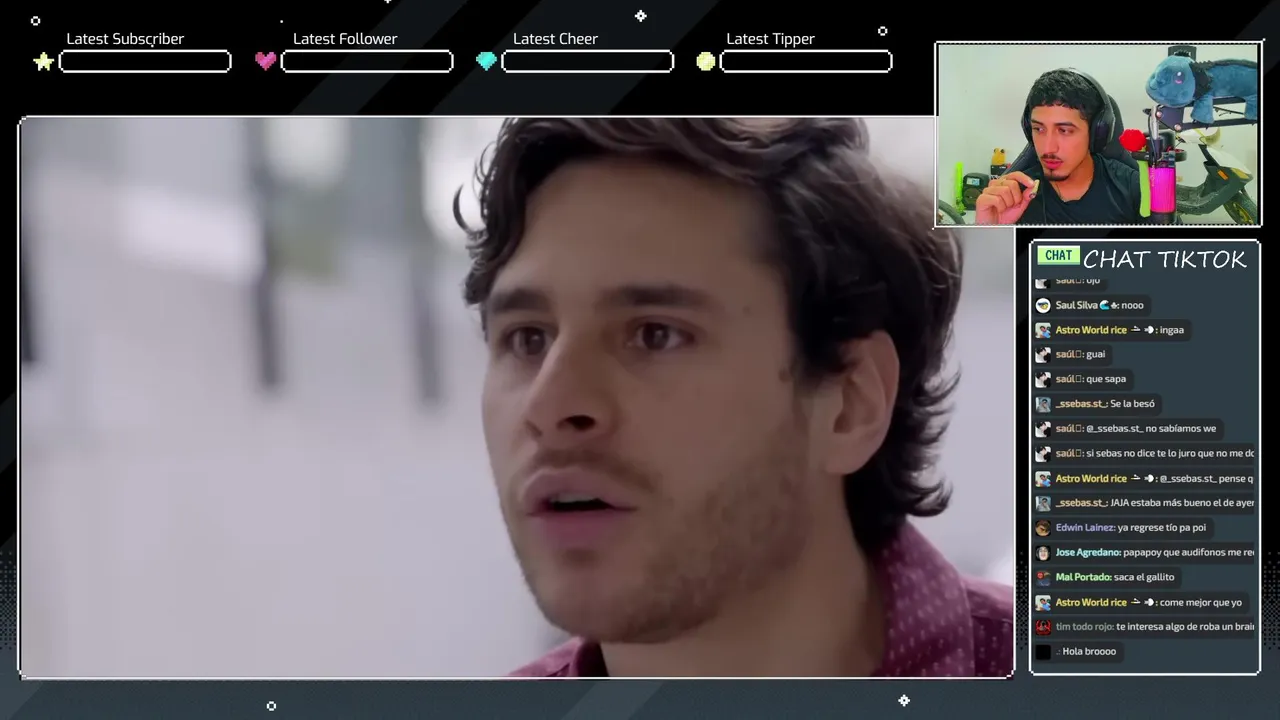Click message 'ya regrese tío pa poi'

click(x=1162, y=528)
